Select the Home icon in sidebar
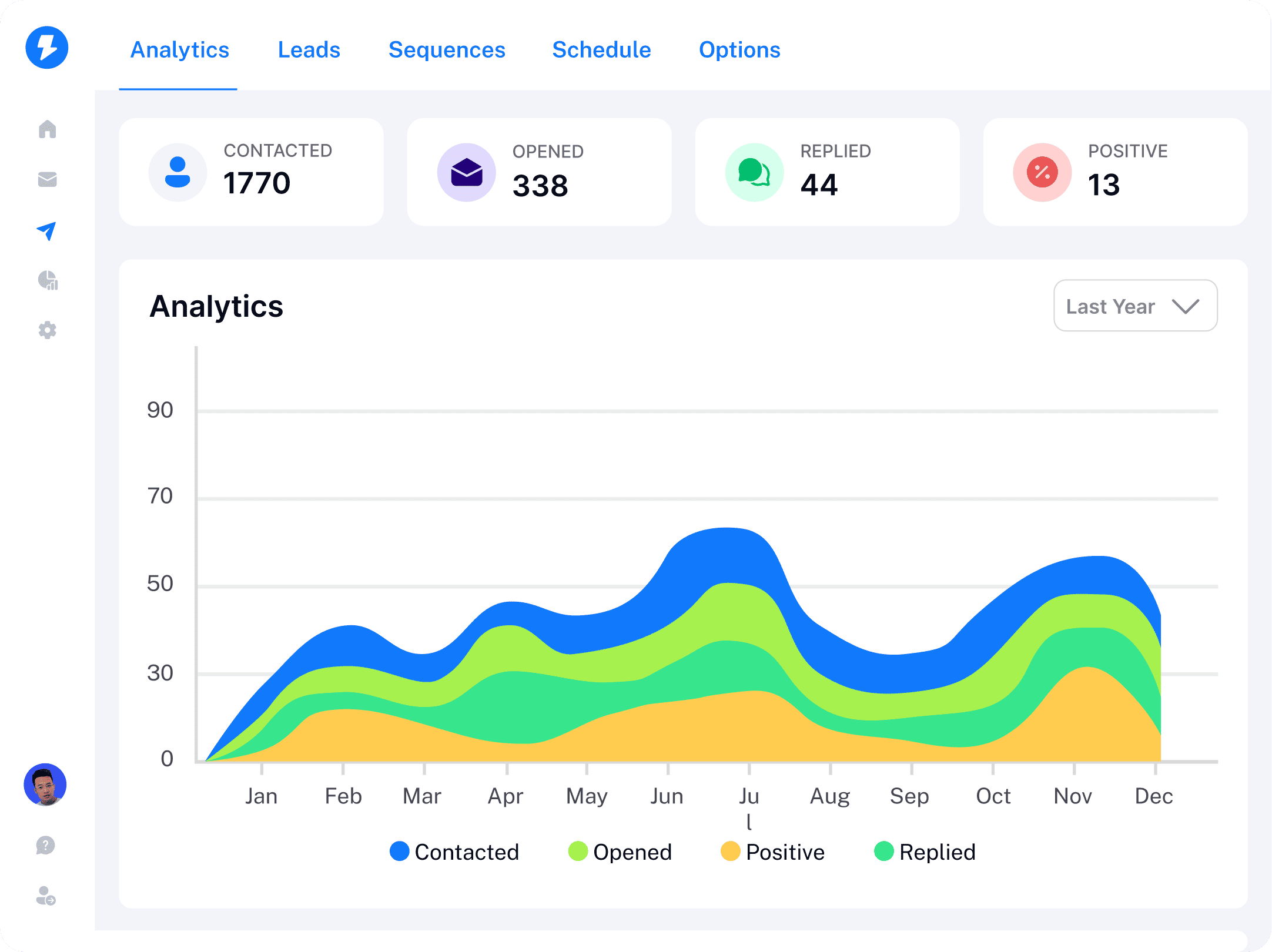Screen dimensions: 1272x952 coord(47,130)
